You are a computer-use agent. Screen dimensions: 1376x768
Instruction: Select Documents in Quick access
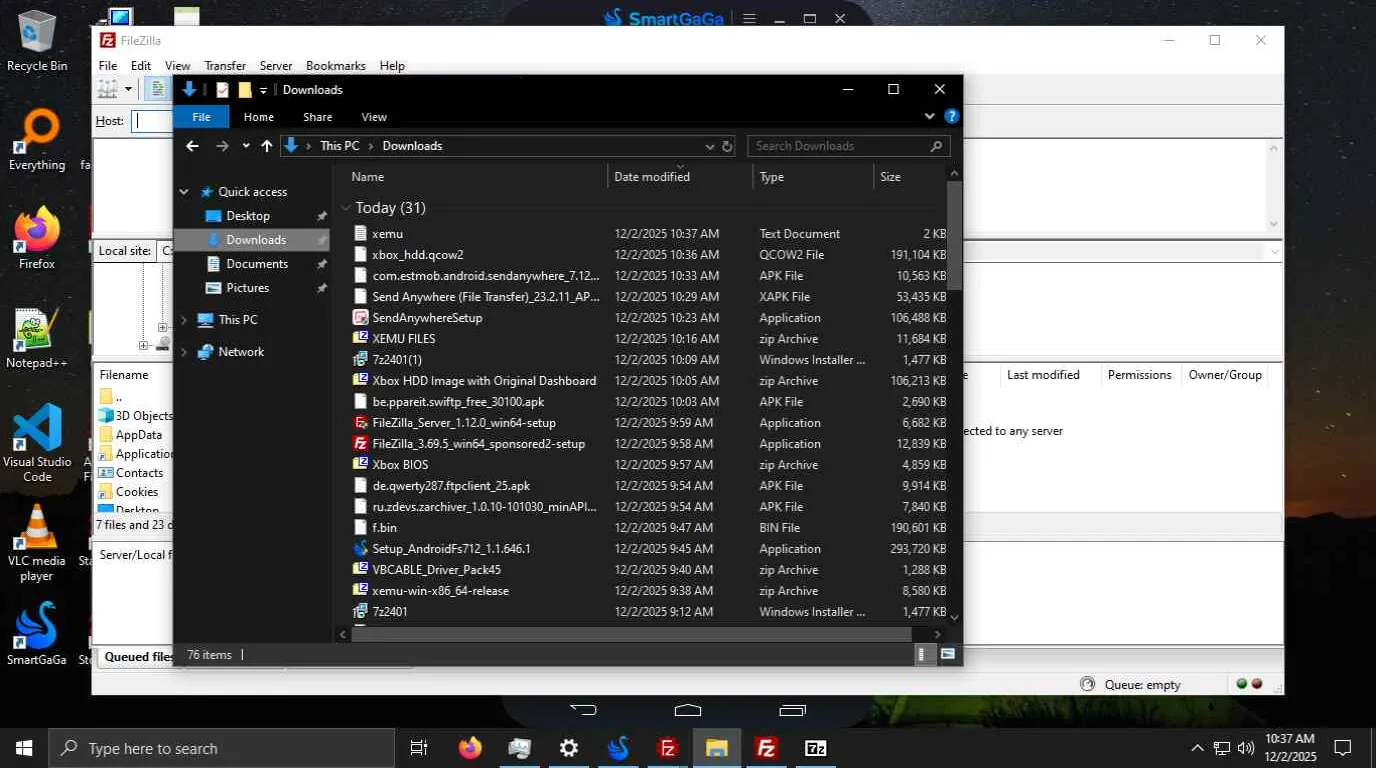(257, 264)
